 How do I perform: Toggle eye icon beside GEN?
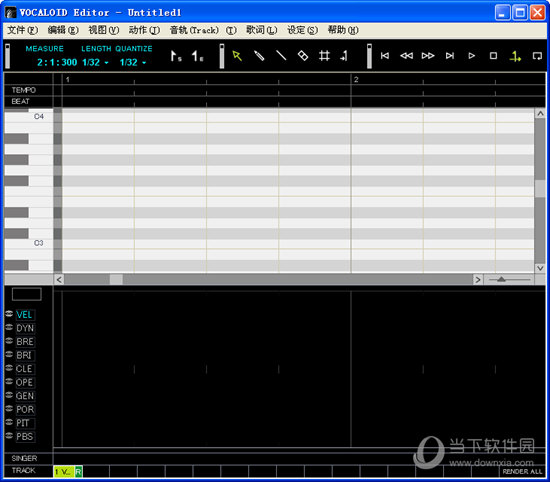[9, 395]
